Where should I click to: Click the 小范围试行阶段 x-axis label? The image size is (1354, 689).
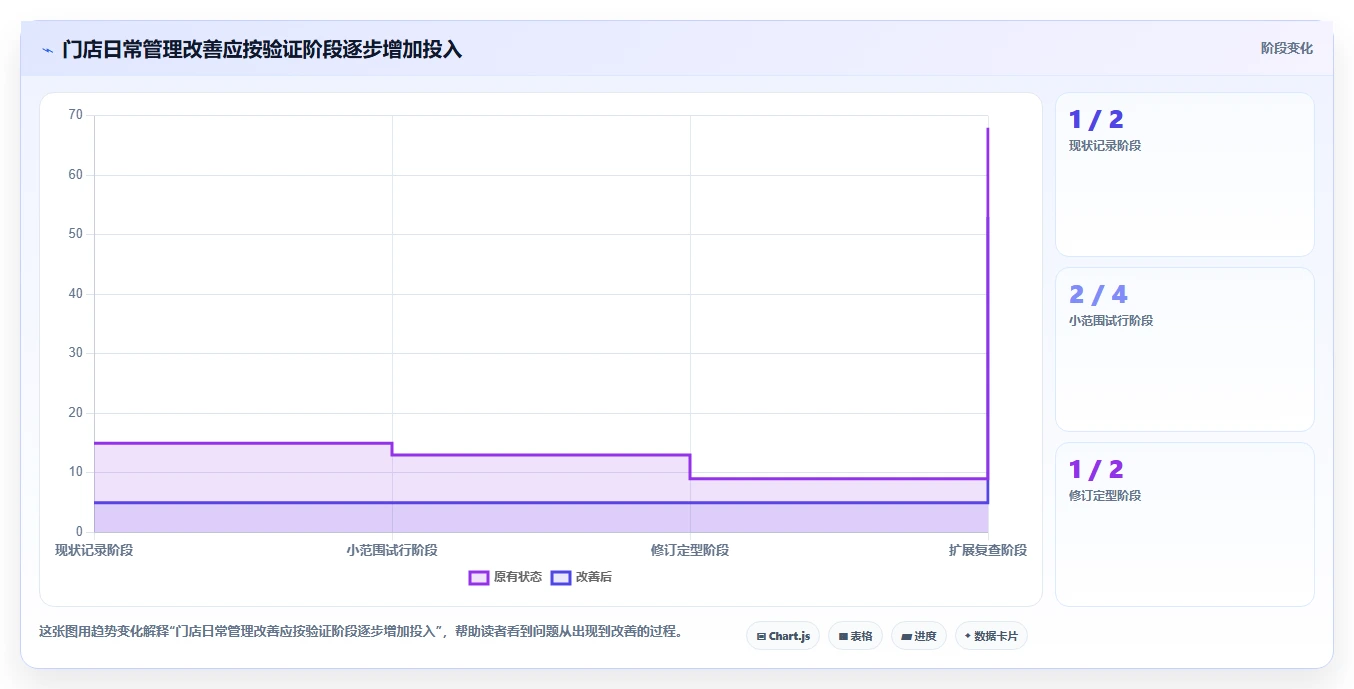[392, 550]
